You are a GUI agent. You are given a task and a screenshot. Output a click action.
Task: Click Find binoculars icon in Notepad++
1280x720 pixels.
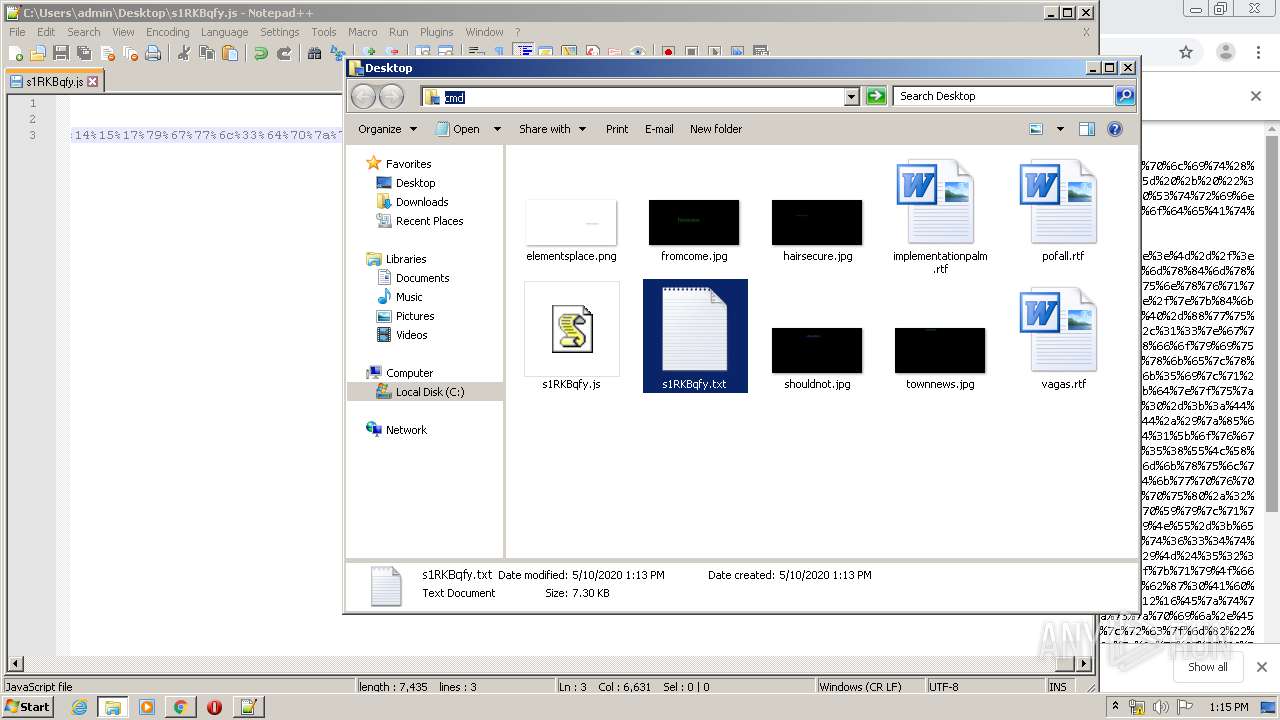click(x=314, y=53)
